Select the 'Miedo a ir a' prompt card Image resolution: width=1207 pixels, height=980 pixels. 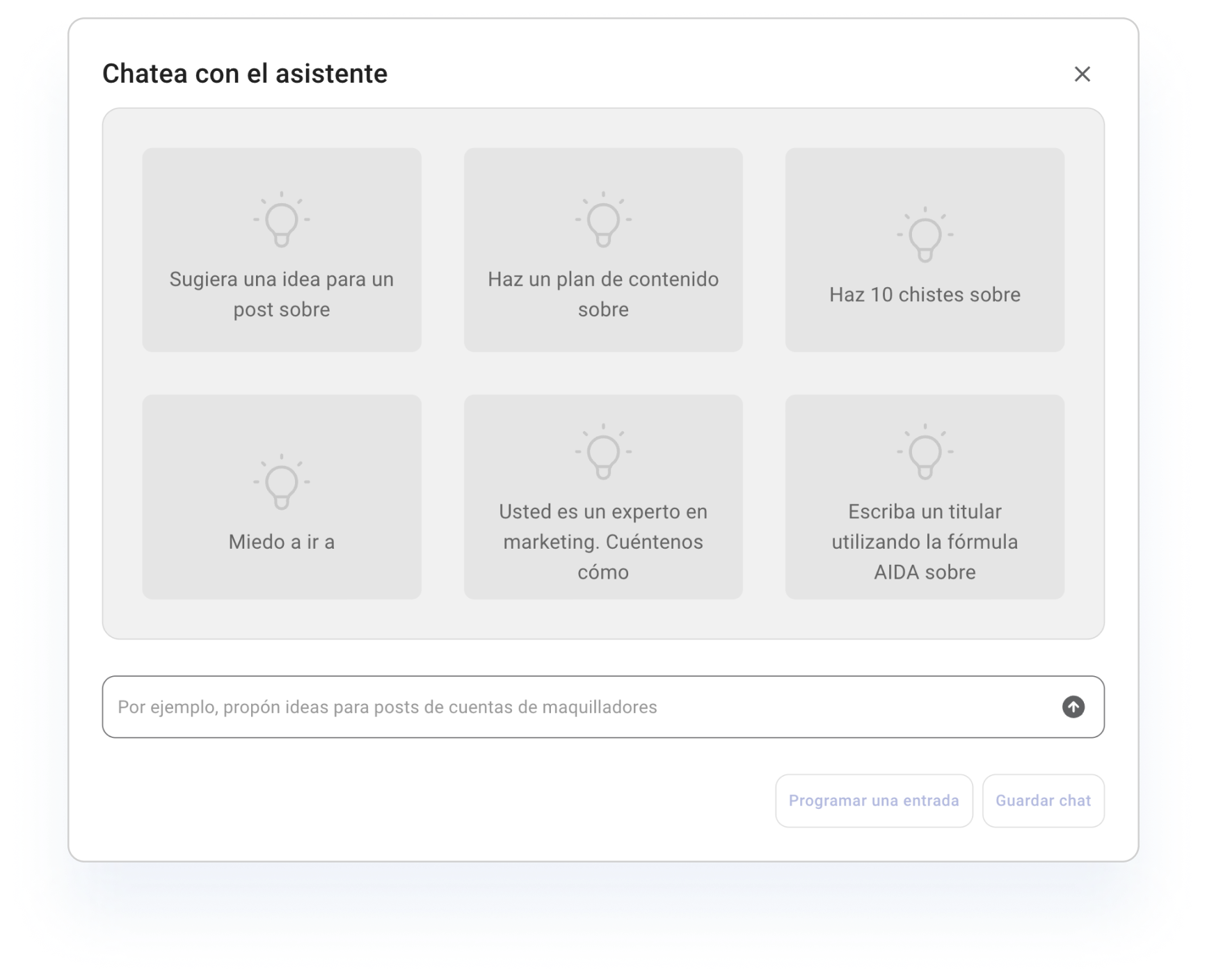282,497
